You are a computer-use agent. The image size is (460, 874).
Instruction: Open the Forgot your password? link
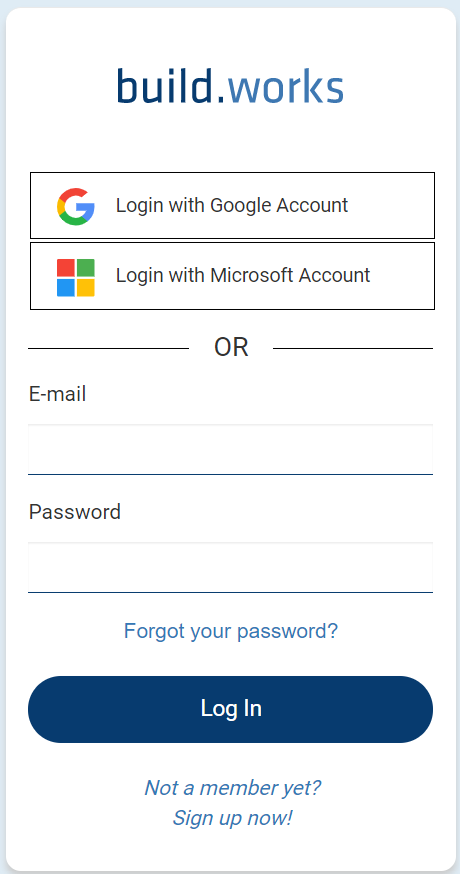[x=231, y=631]
